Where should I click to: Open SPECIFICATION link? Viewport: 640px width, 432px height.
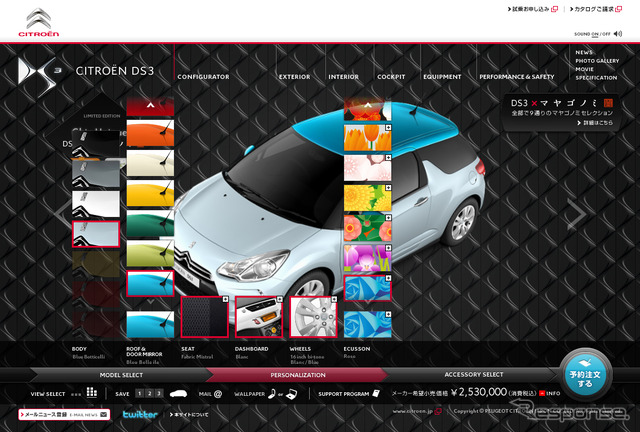(596, 78)
